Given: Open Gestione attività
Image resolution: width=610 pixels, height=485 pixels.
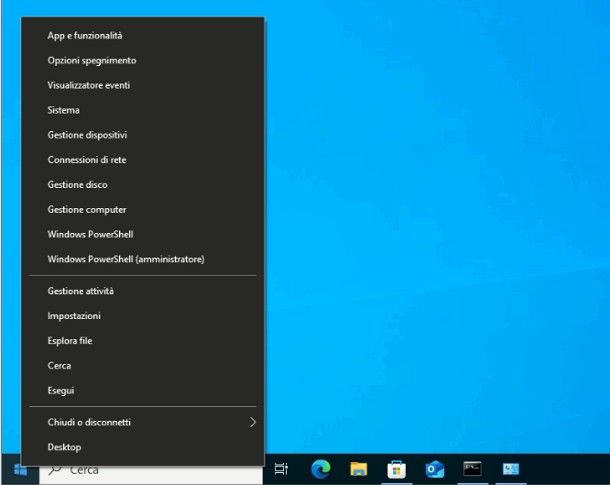Looking at the screenshot, I should pyautogui.click(x=143, y=291).
